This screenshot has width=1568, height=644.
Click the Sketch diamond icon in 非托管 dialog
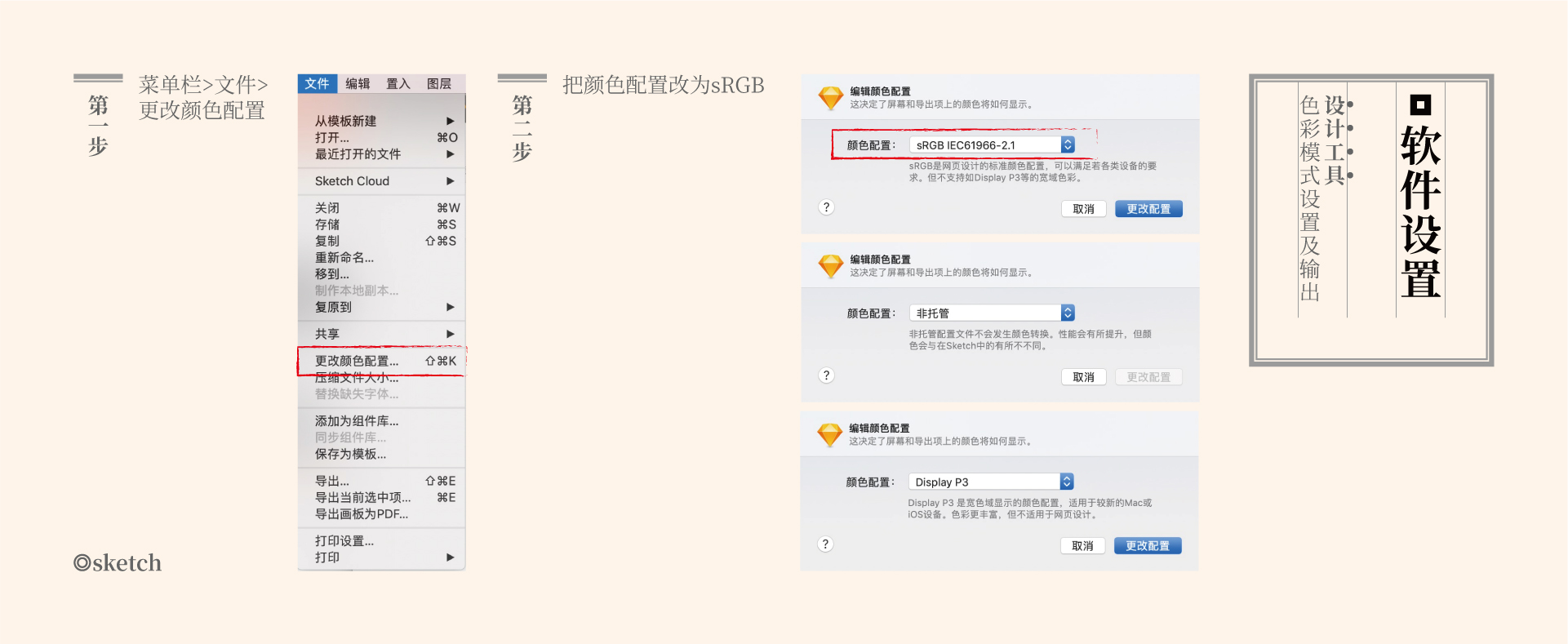click(x=831, y=266)
